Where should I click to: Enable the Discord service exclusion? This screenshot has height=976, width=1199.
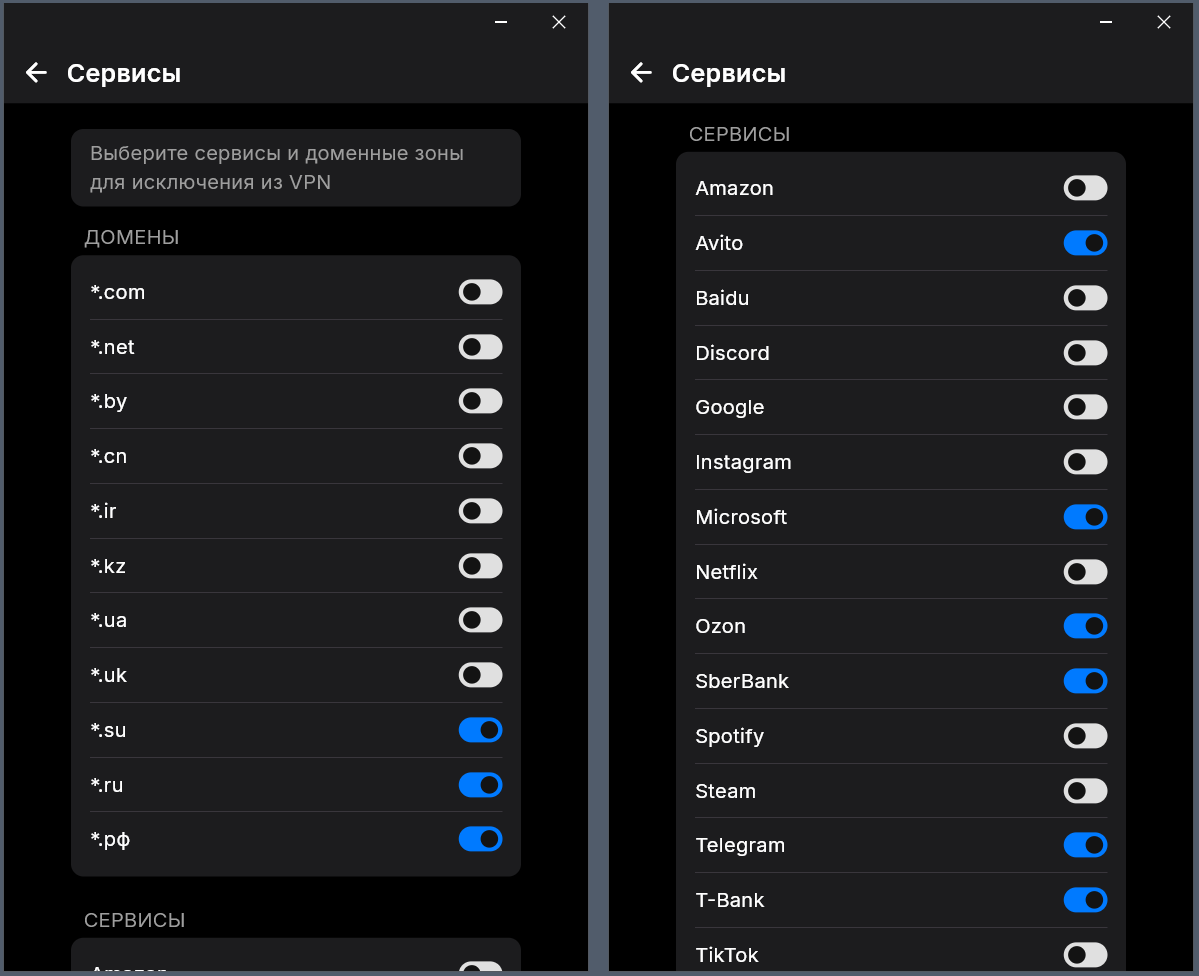point(1085,353)
